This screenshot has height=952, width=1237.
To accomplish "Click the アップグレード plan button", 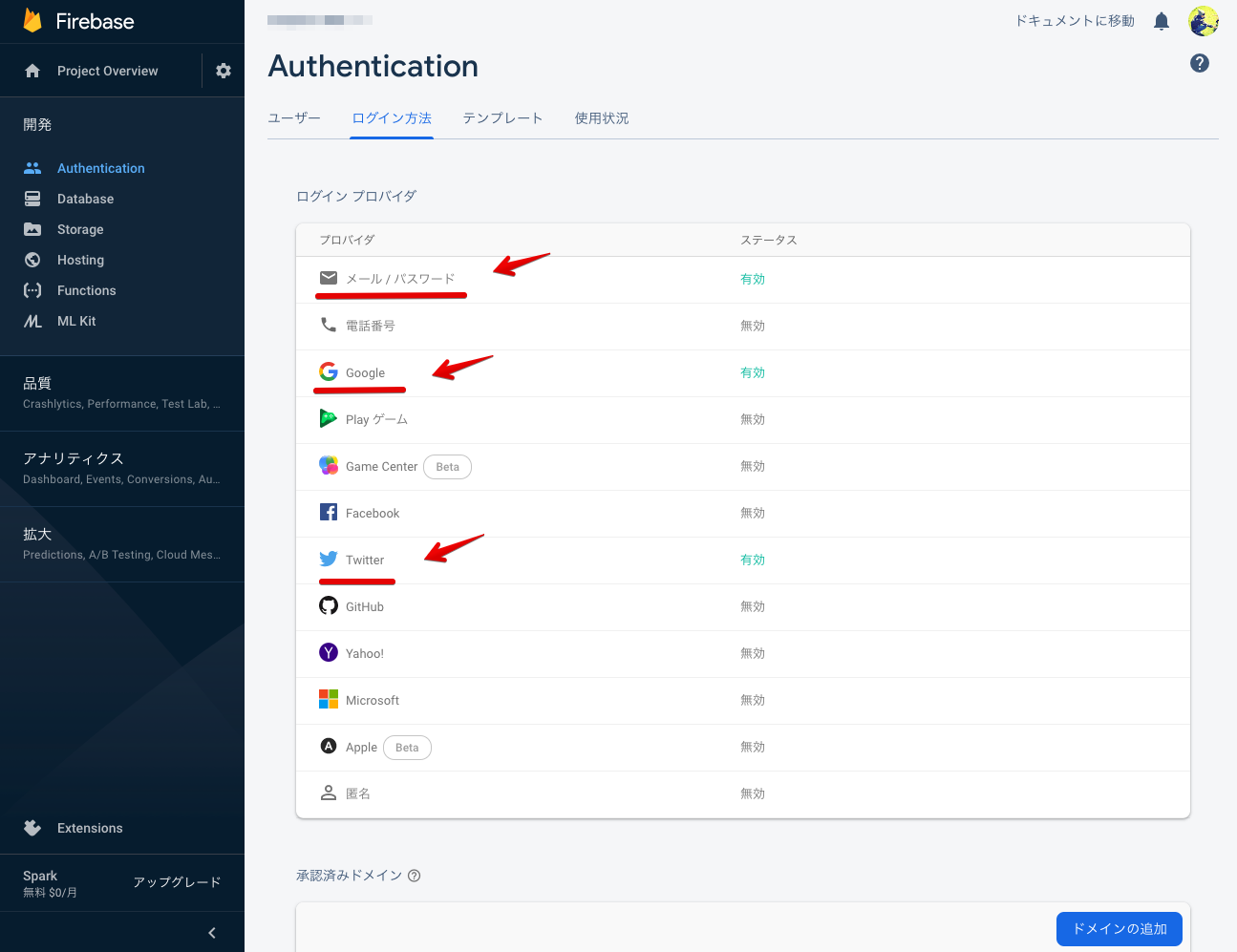I will coord(178,882).
